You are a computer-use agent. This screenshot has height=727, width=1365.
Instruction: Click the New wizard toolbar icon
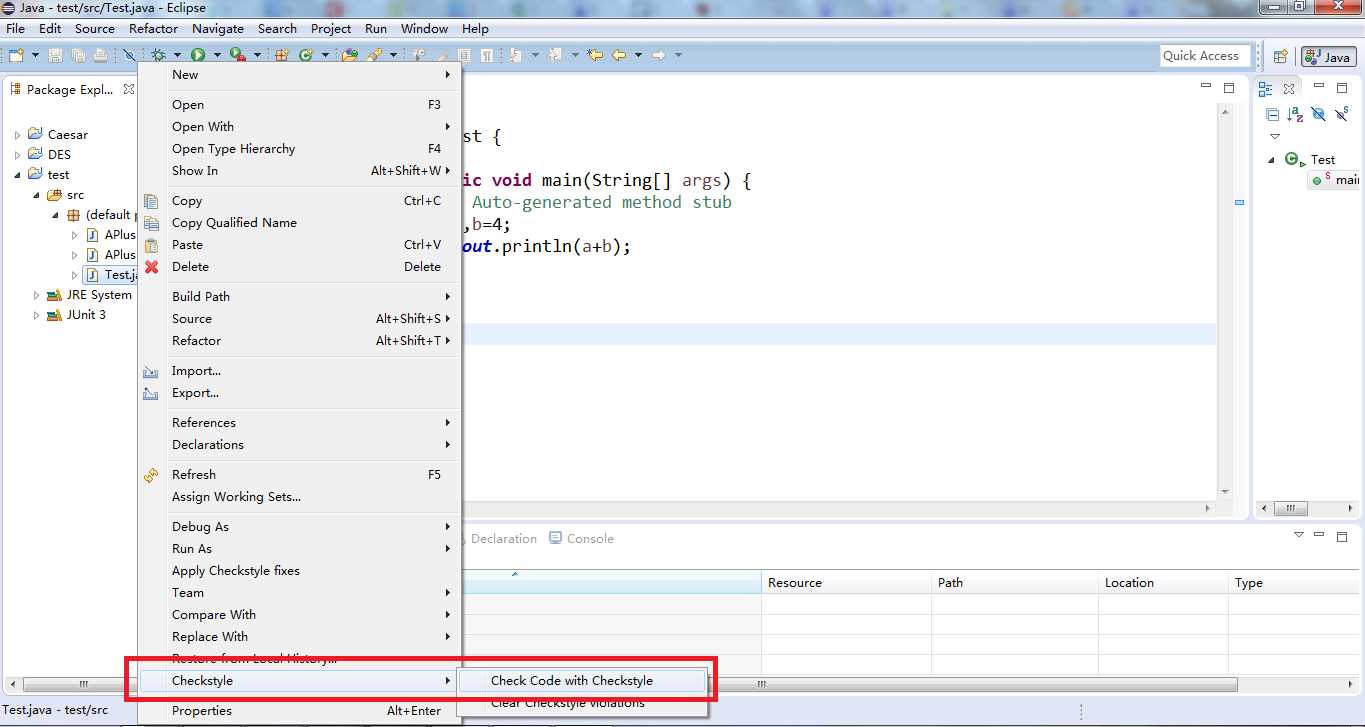pyautogui.click(x=16, y=55)
